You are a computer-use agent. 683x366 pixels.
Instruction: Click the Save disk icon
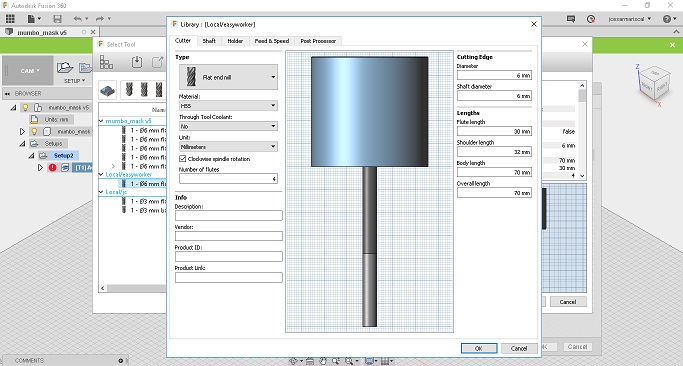click(57, 19)
